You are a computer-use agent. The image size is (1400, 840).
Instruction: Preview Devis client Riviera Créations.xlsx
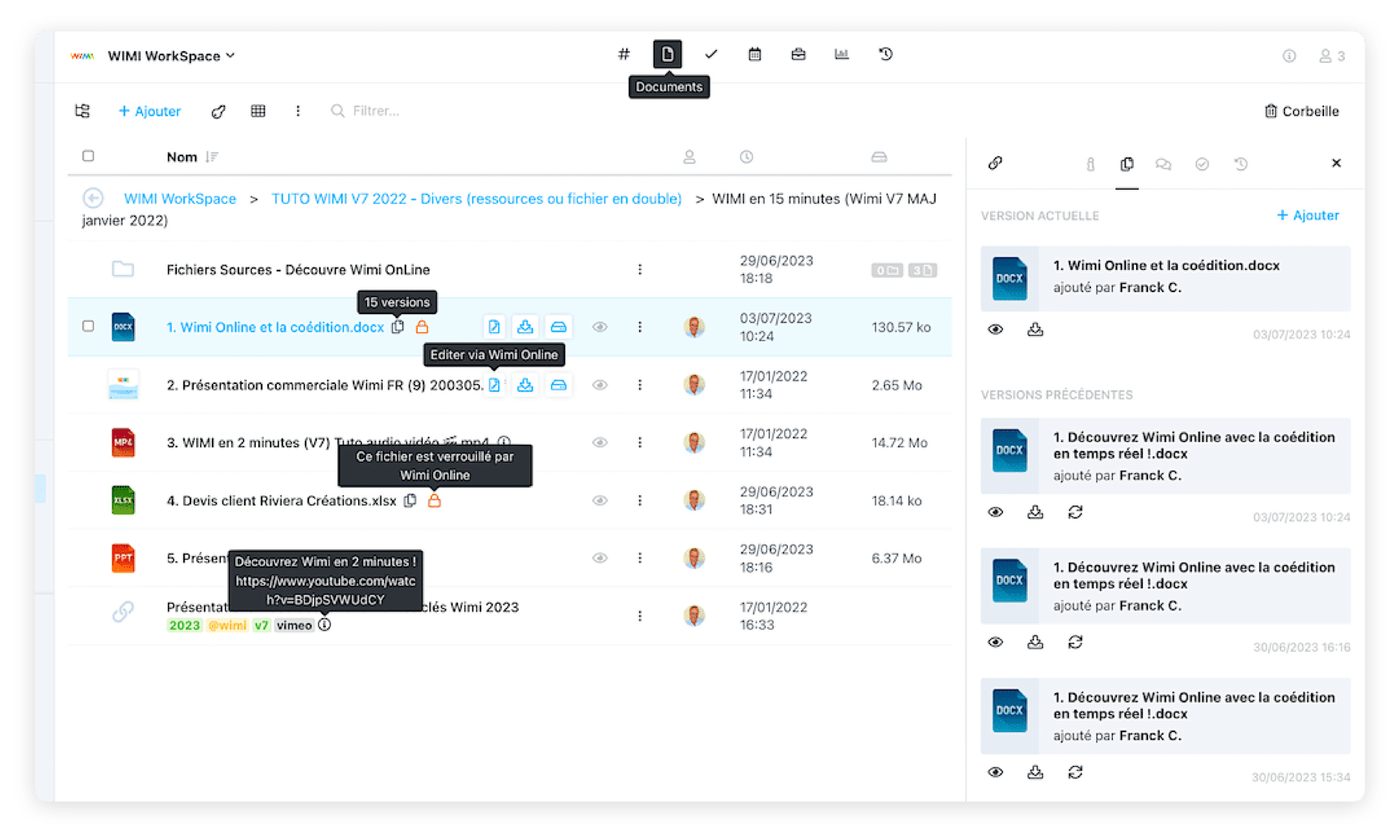(600, 500)
